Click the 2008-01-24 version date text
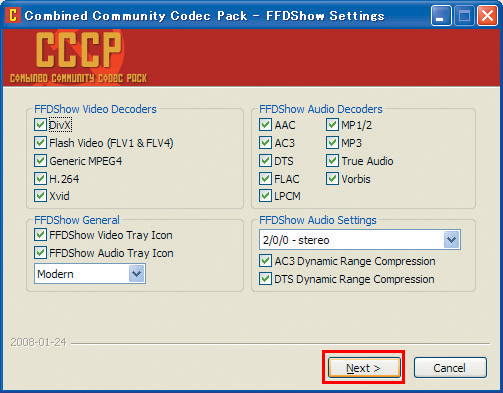 pos(39,342)
